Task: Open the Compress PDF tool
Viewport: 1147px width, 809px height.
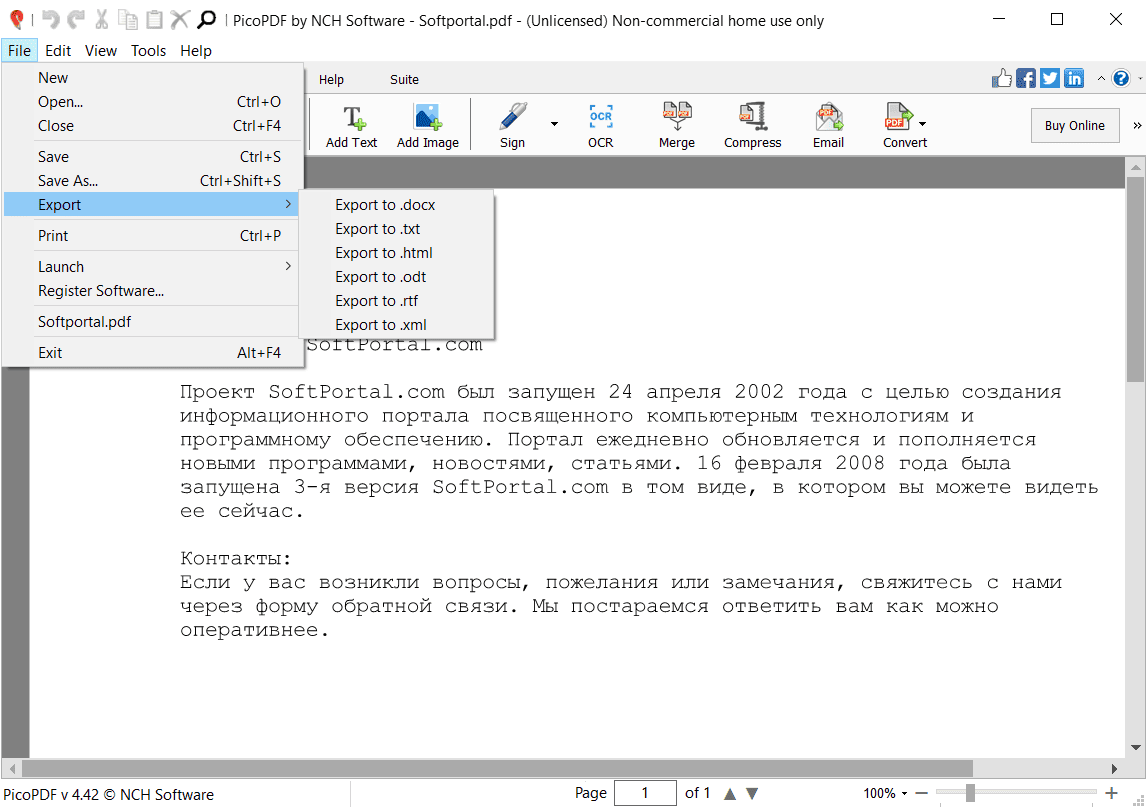Action: click(753, 127)
